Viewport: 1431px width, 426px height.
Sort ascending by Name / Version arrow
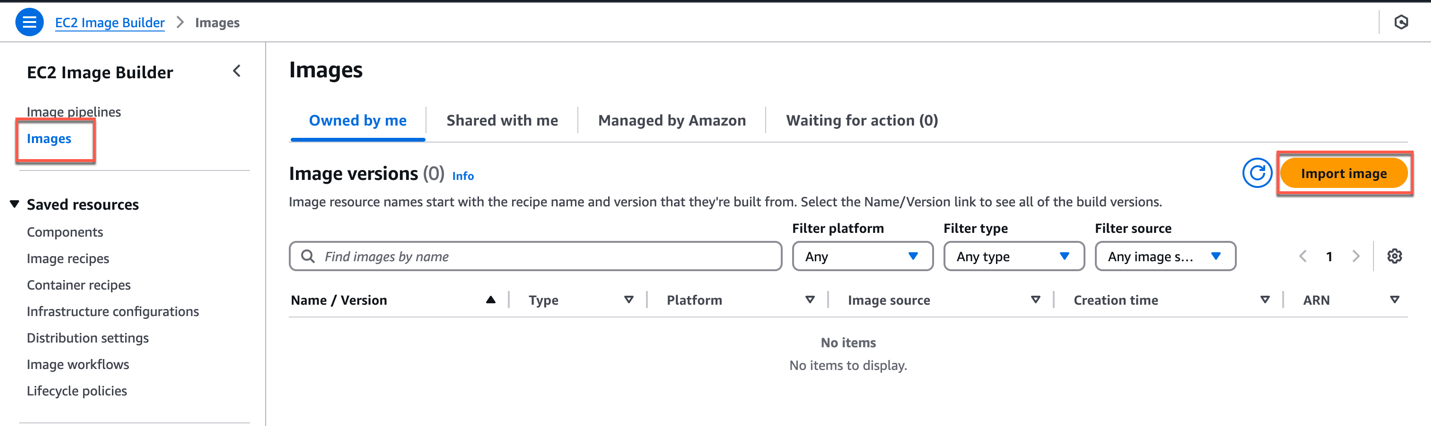pyautogui.click(x=490, y=300)
